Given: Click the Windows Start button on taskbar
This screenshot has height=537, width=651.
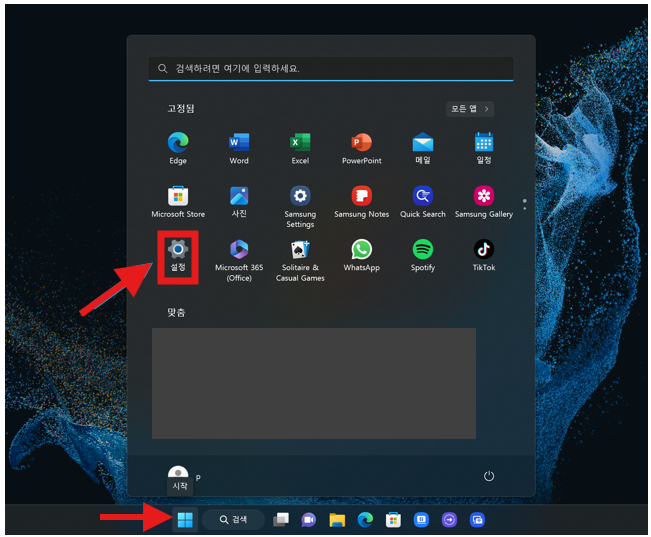Looking at the screenshot, I should tap(185, 520).
